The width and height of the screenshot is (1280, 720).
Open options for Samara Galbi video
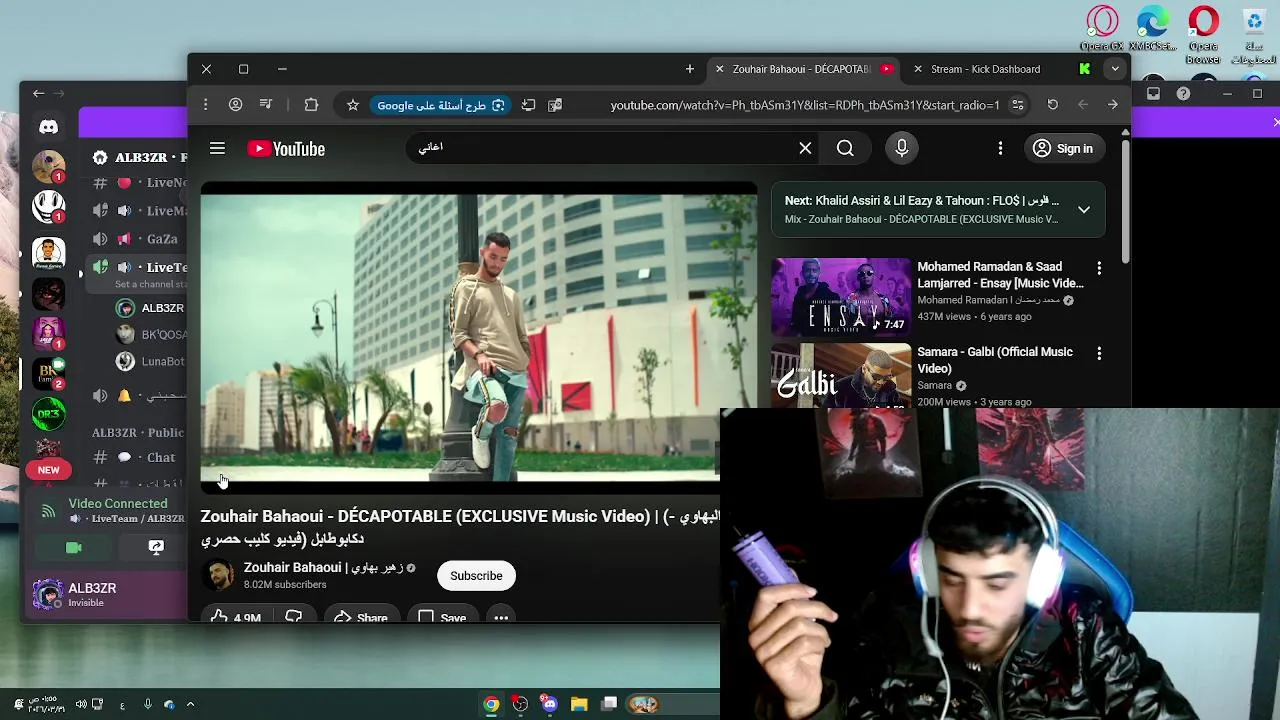pyautogui.click(x=1099, y=353)
